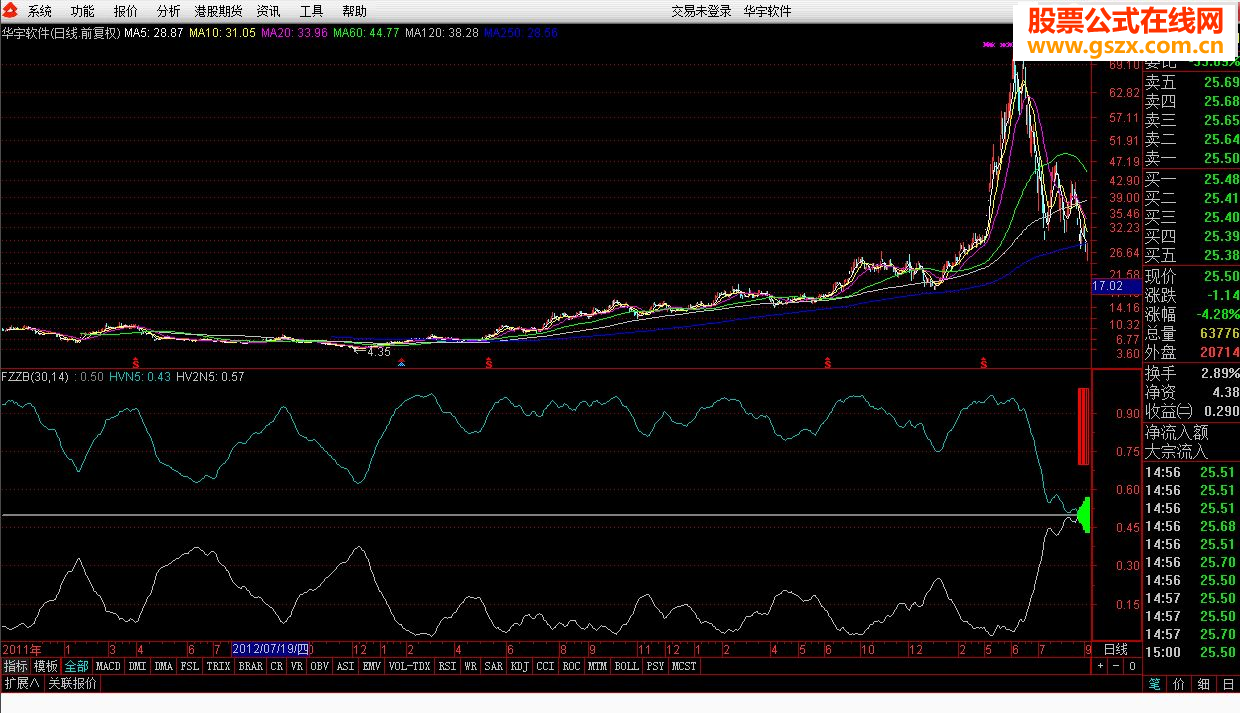Switch to the 笔 tick tab
1240x713 pixels.
(1154, 685)
